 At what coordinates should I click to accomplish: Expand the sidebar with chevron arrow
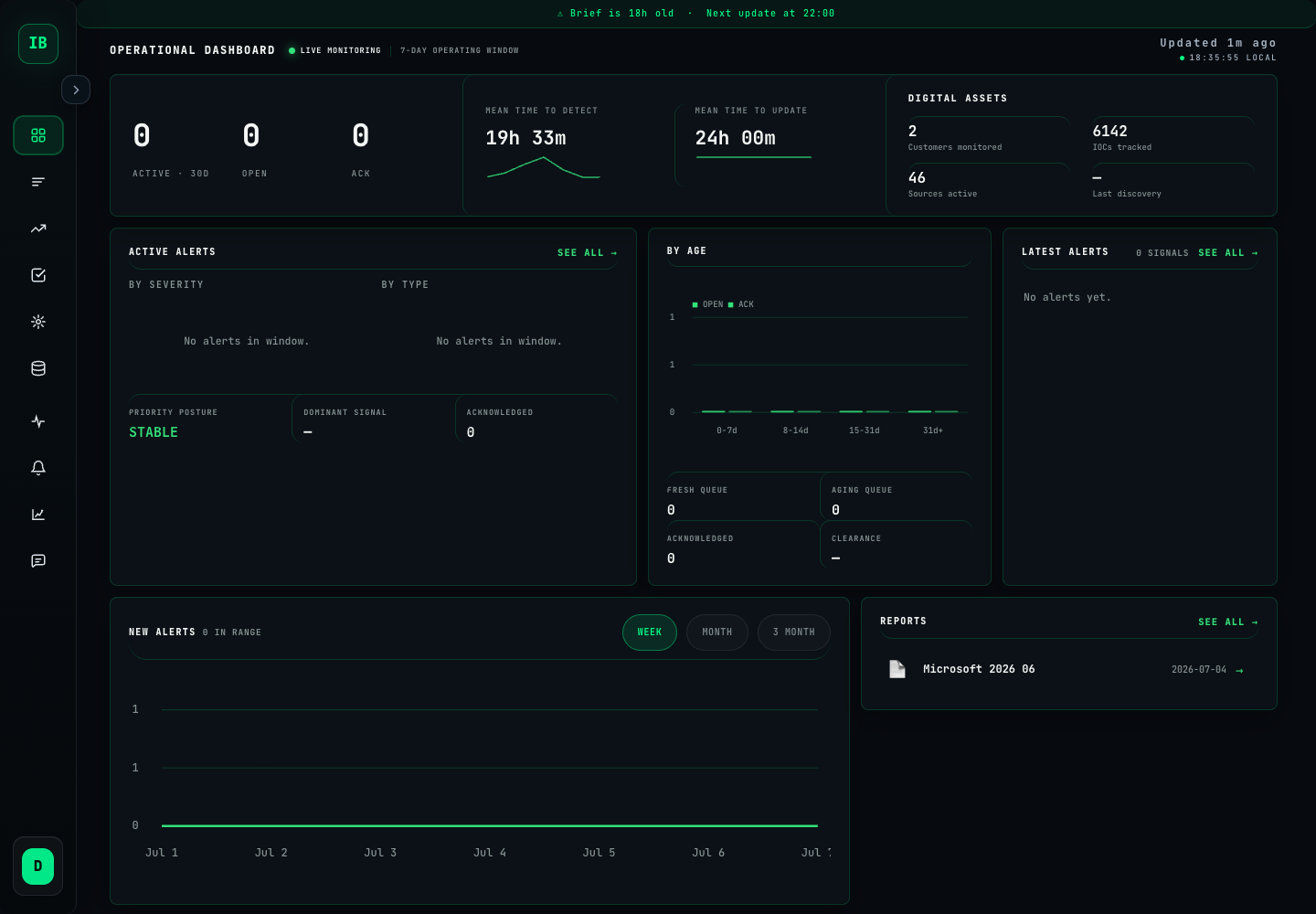[76, 90]
